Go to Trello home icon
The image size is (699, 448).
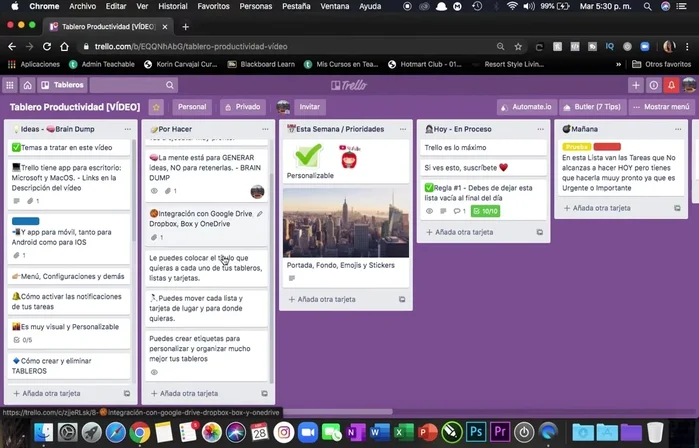28,85
